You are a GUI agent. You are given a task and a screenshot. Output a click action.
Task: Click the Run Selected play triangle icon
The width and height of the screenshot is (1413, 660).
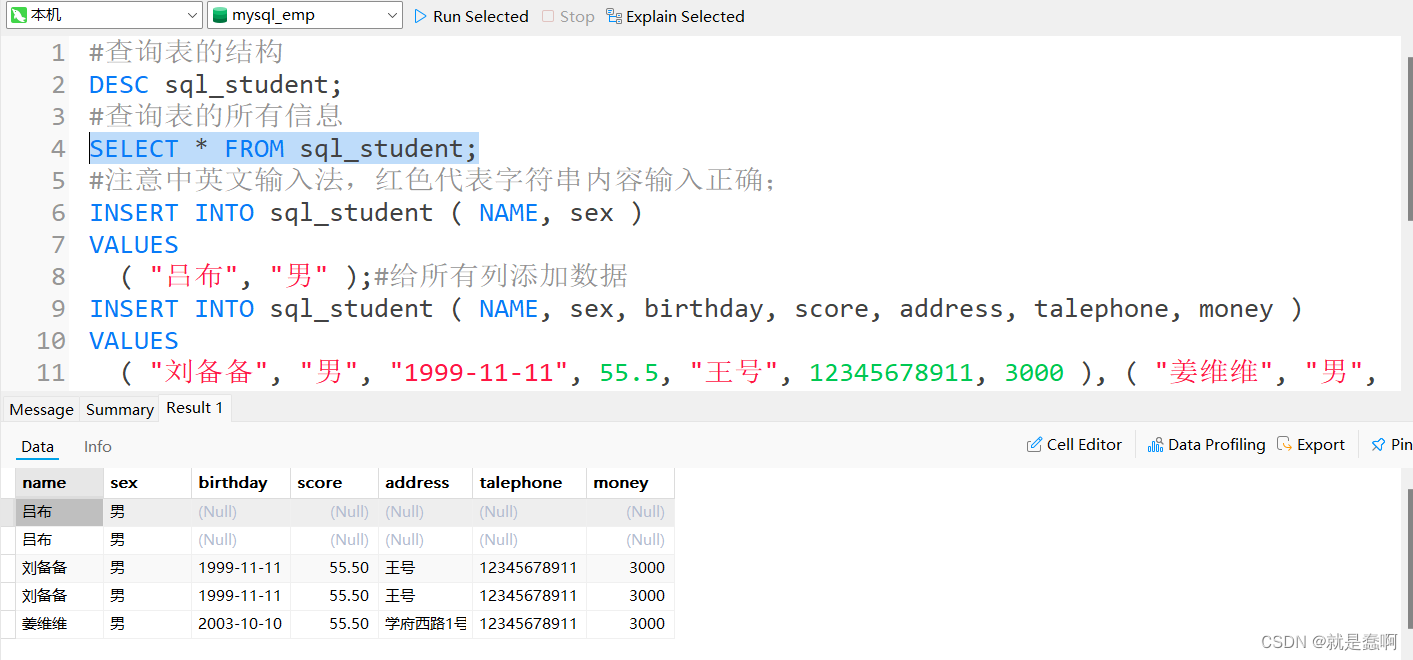(423, 16)
